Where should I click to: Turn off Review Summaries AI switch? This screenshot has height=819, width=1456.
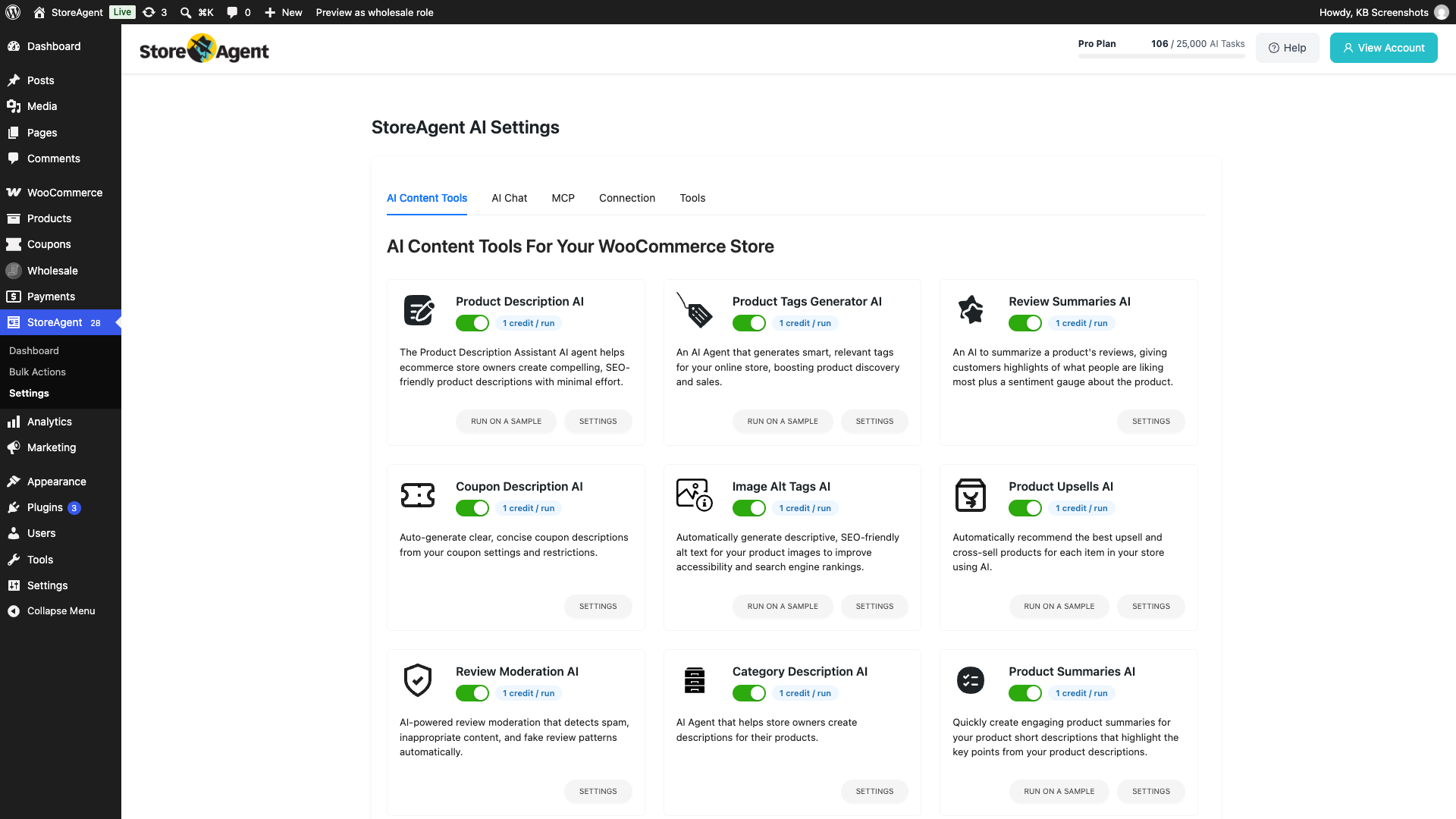point(1025,323)
